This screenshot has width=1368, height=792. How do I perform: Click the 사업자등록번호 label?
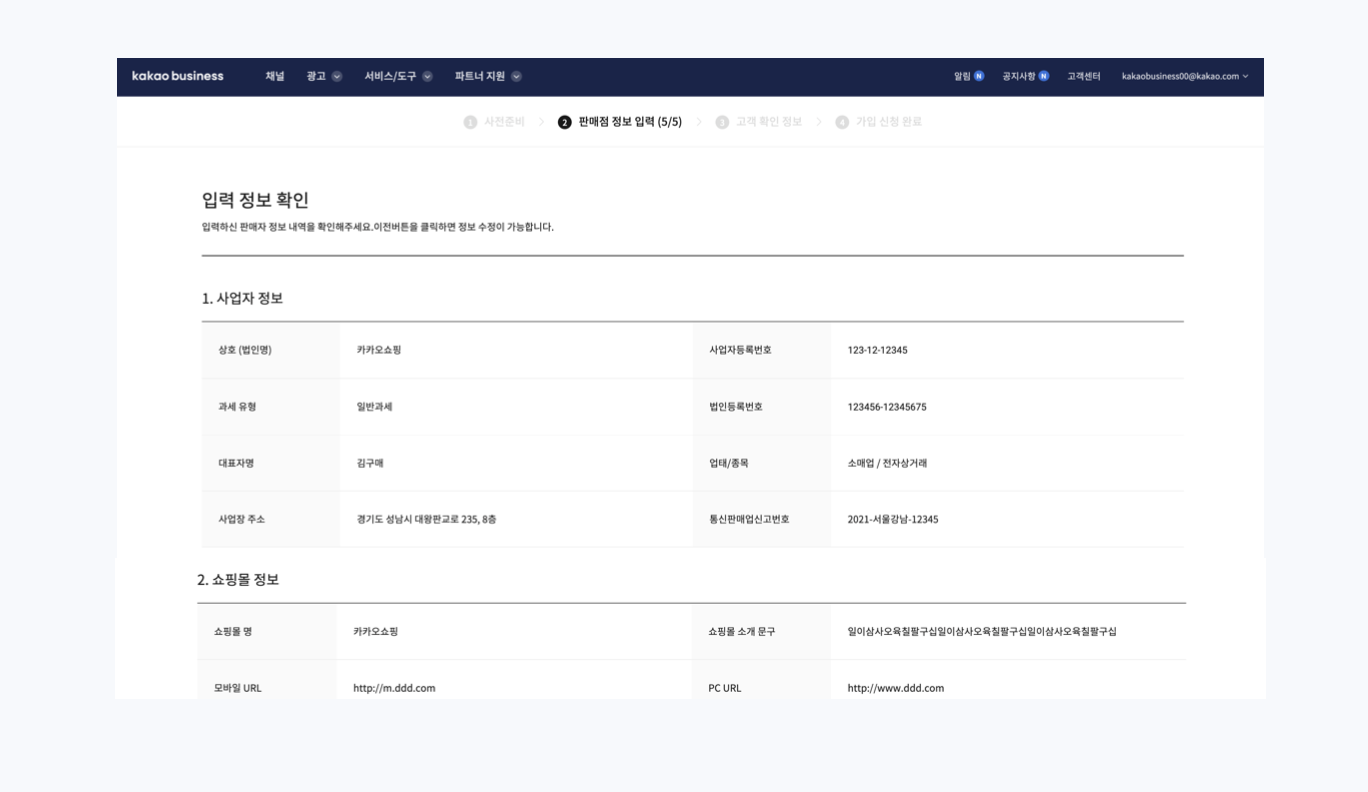tap(740, 350)
